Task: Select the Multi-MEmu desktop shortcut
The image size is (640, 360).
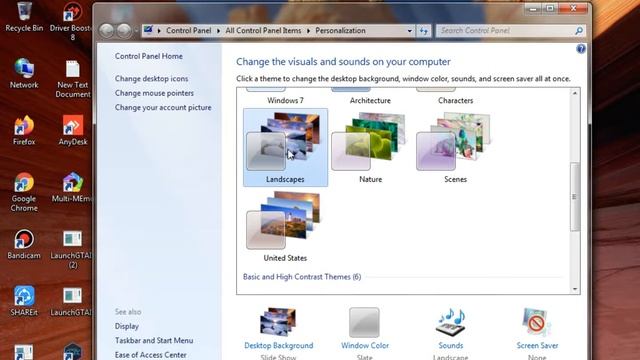Action: coord(73,187)
